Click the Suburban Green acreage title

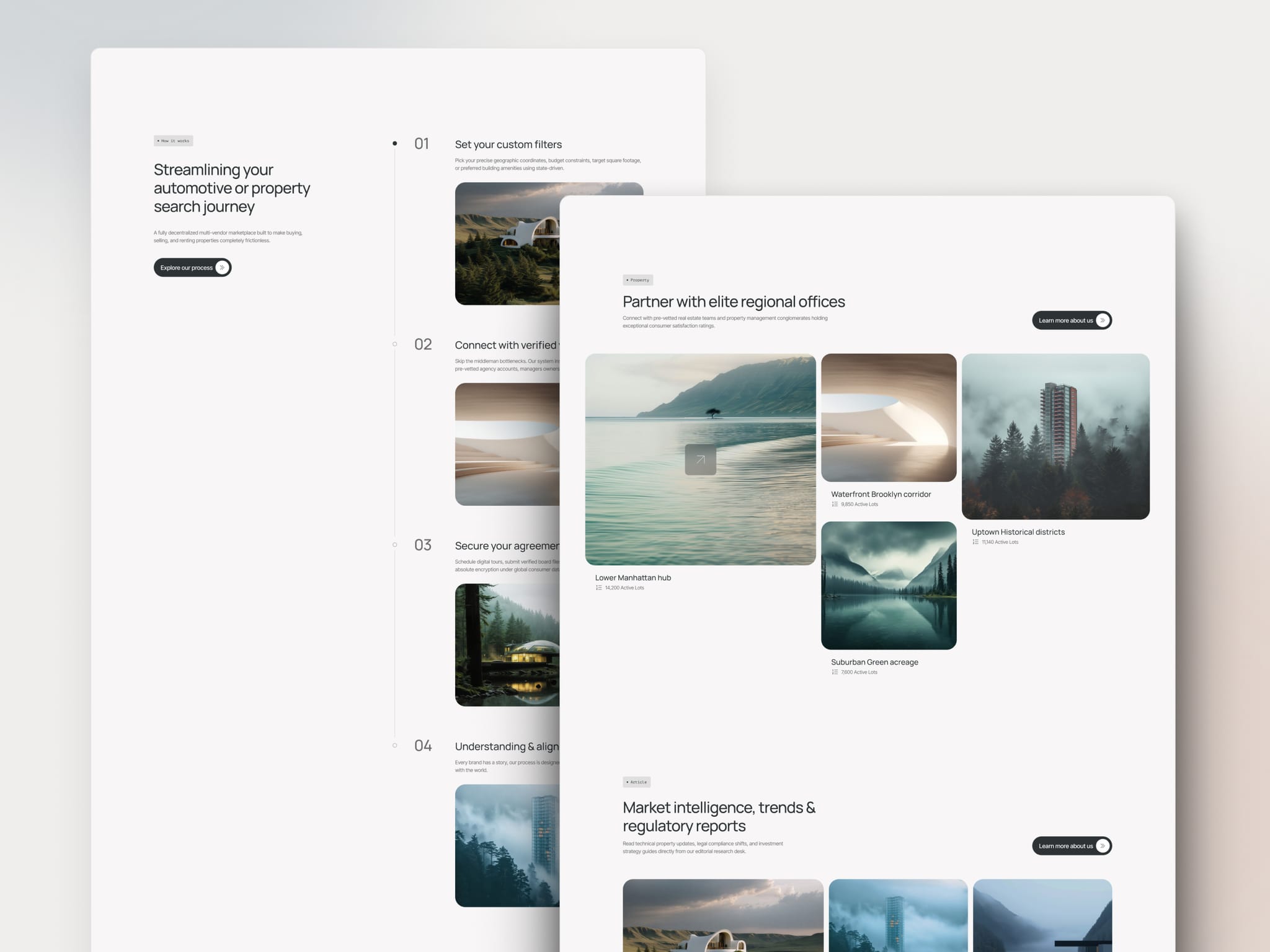click(x=874, y=662)
